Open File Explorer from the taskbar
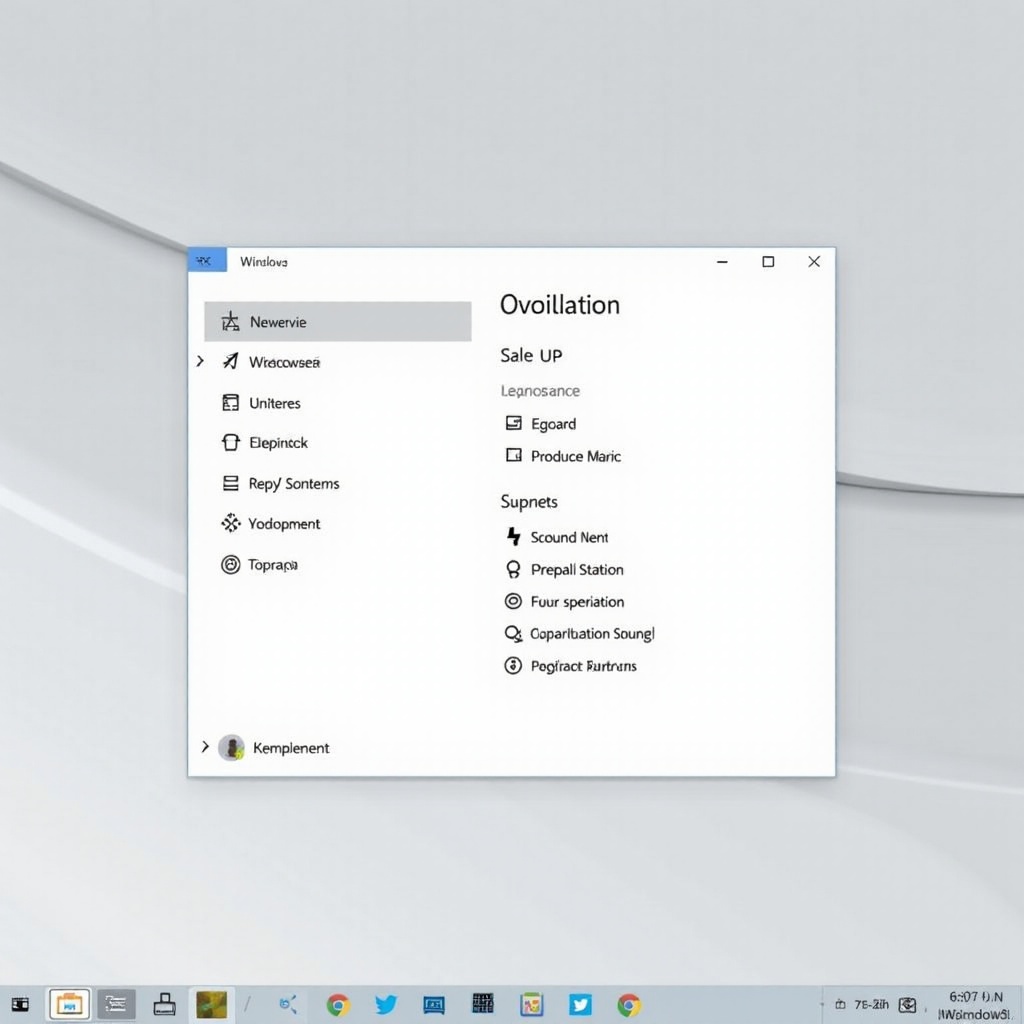 pyautogui.click(x=69, y=1004)
